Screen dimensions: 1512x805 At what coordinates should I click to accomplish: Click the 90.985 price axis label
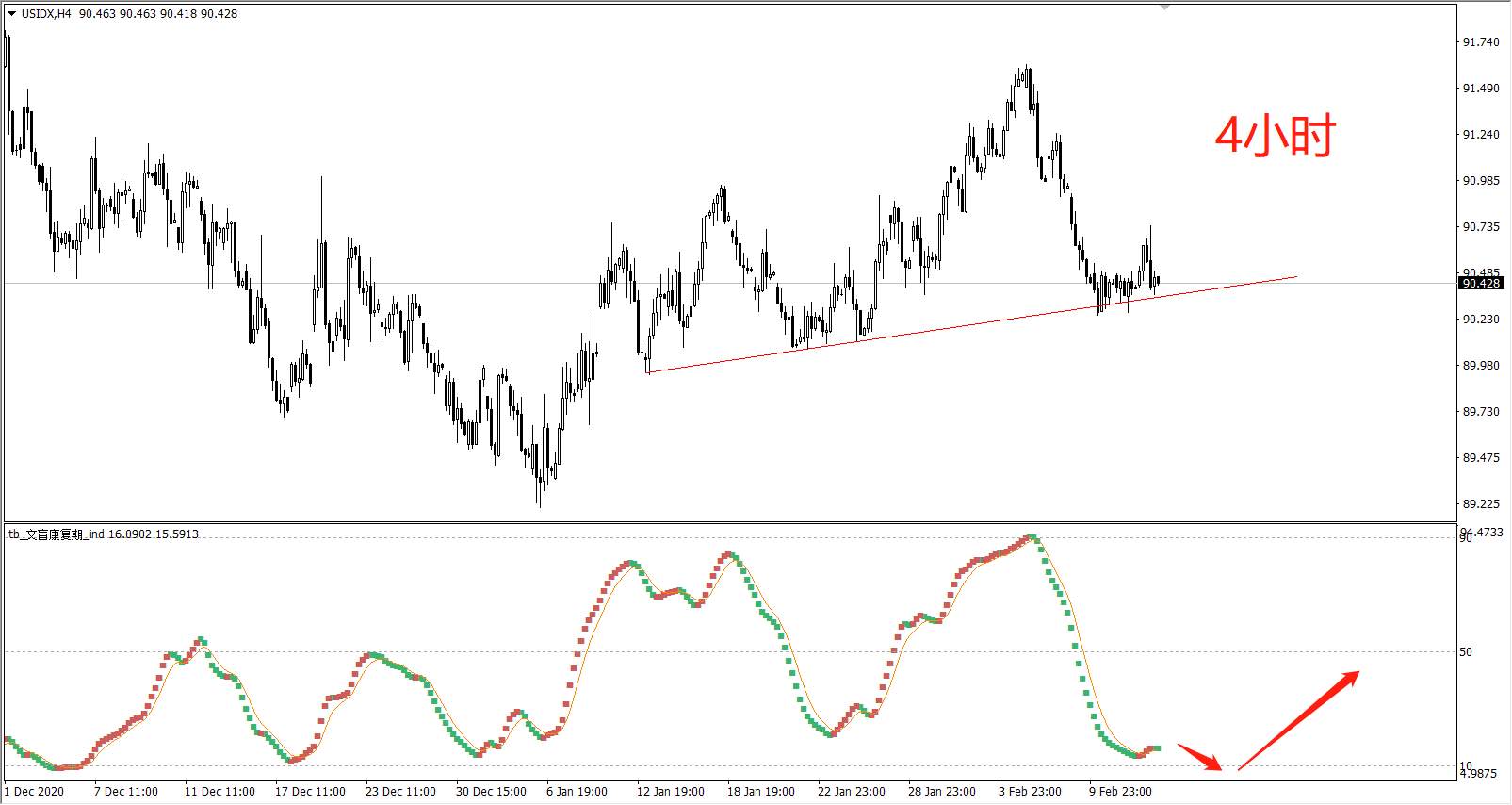[x=1480, y=181]
